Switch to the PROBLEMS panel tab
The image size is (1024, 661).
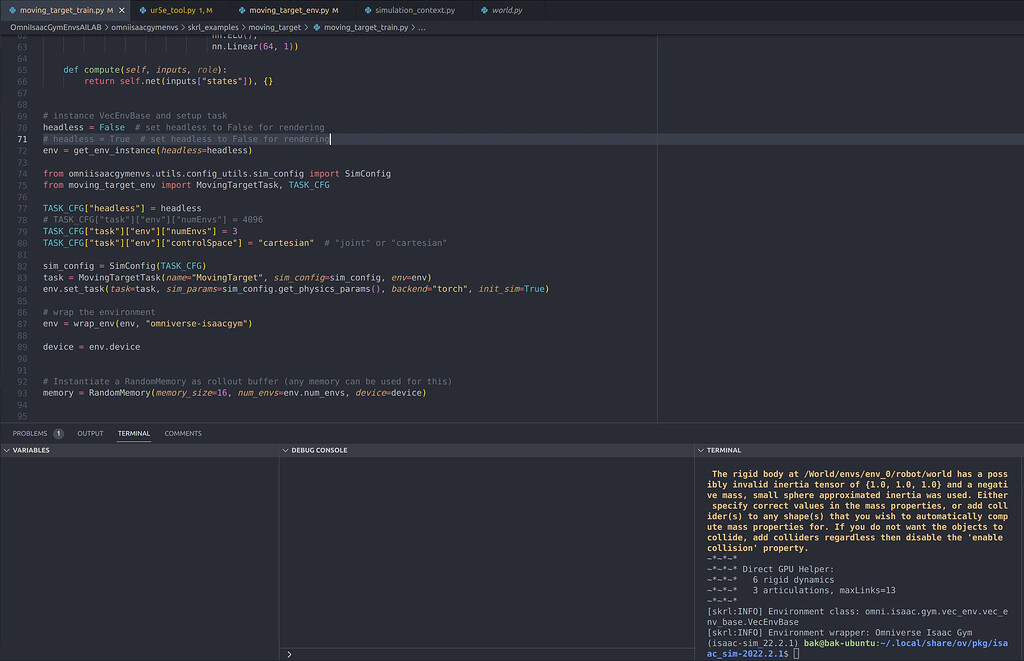click(x=30, y=433)
